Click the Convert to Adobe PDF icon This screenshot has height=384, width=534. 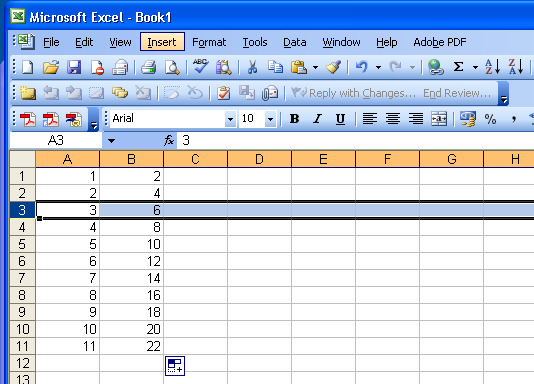tap(28, 119)
